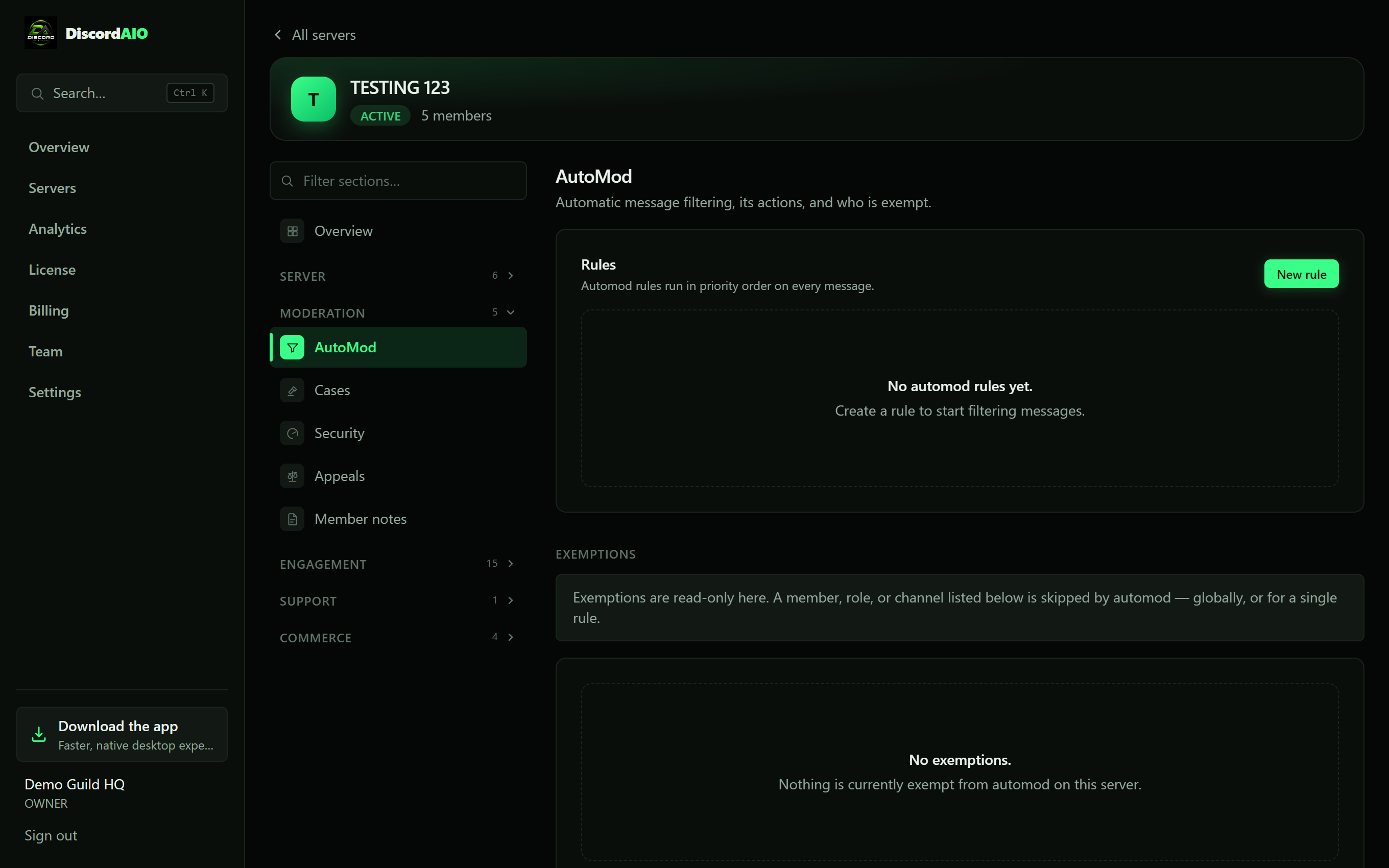Image resolution: width=1389 pixels, height=868 pixels.
Task: Click the 5 members text
Action: [457, 116]
